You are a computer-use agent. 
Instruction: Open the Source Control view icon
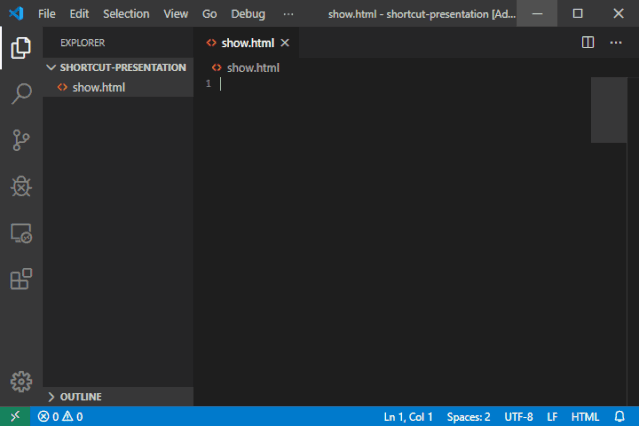coord(21,140)
